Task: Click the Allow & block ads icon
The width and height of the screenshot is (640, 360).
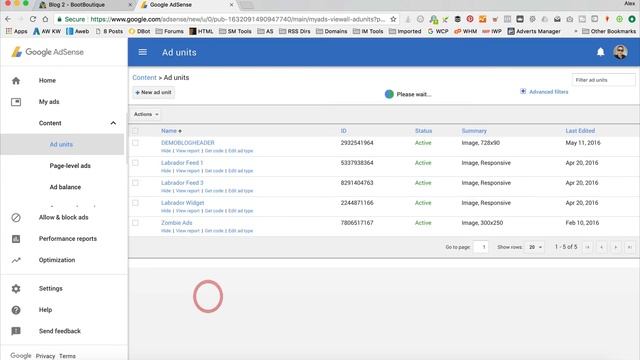Action: [16, 218]
